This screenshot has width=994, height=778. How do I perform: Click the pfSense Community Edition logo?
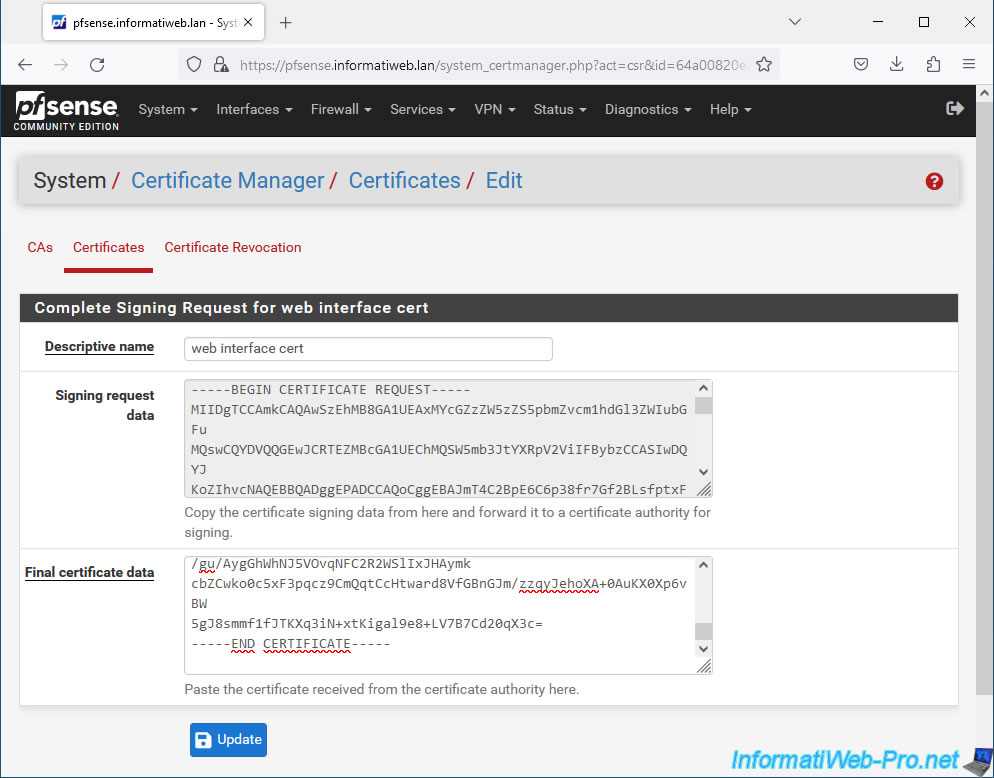[x=67, y=110]
